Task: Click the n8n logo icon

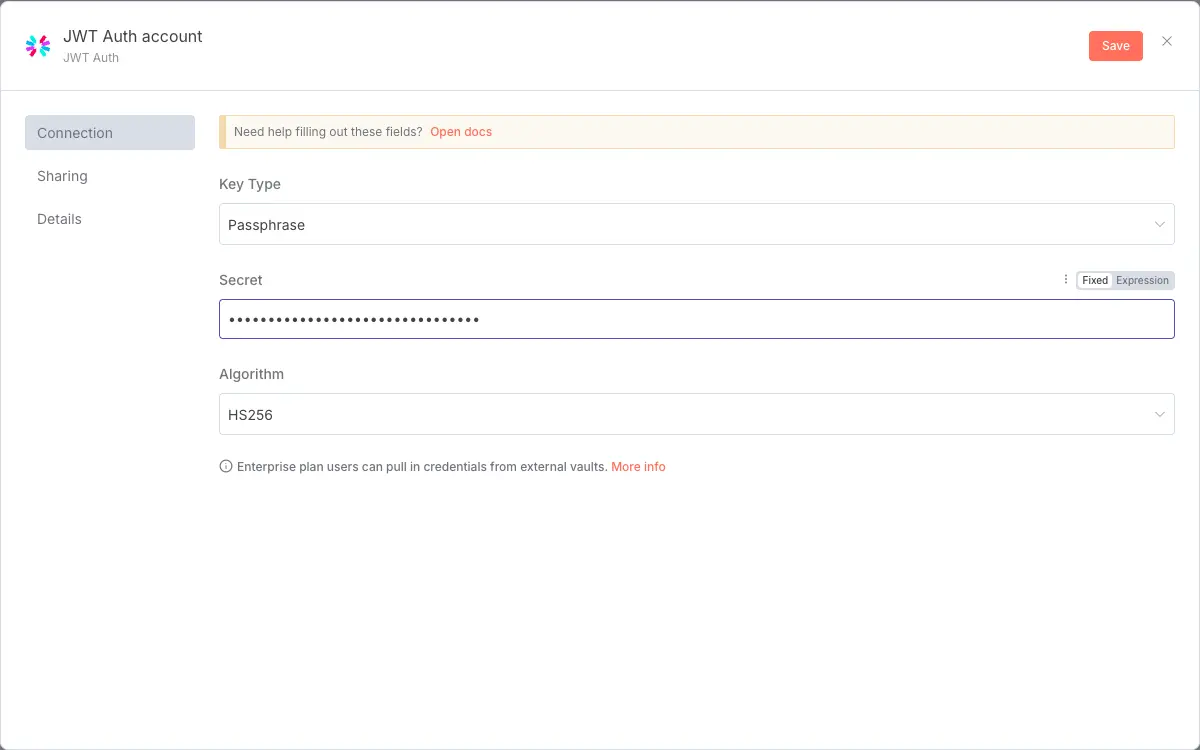Action: coord(37,45)
